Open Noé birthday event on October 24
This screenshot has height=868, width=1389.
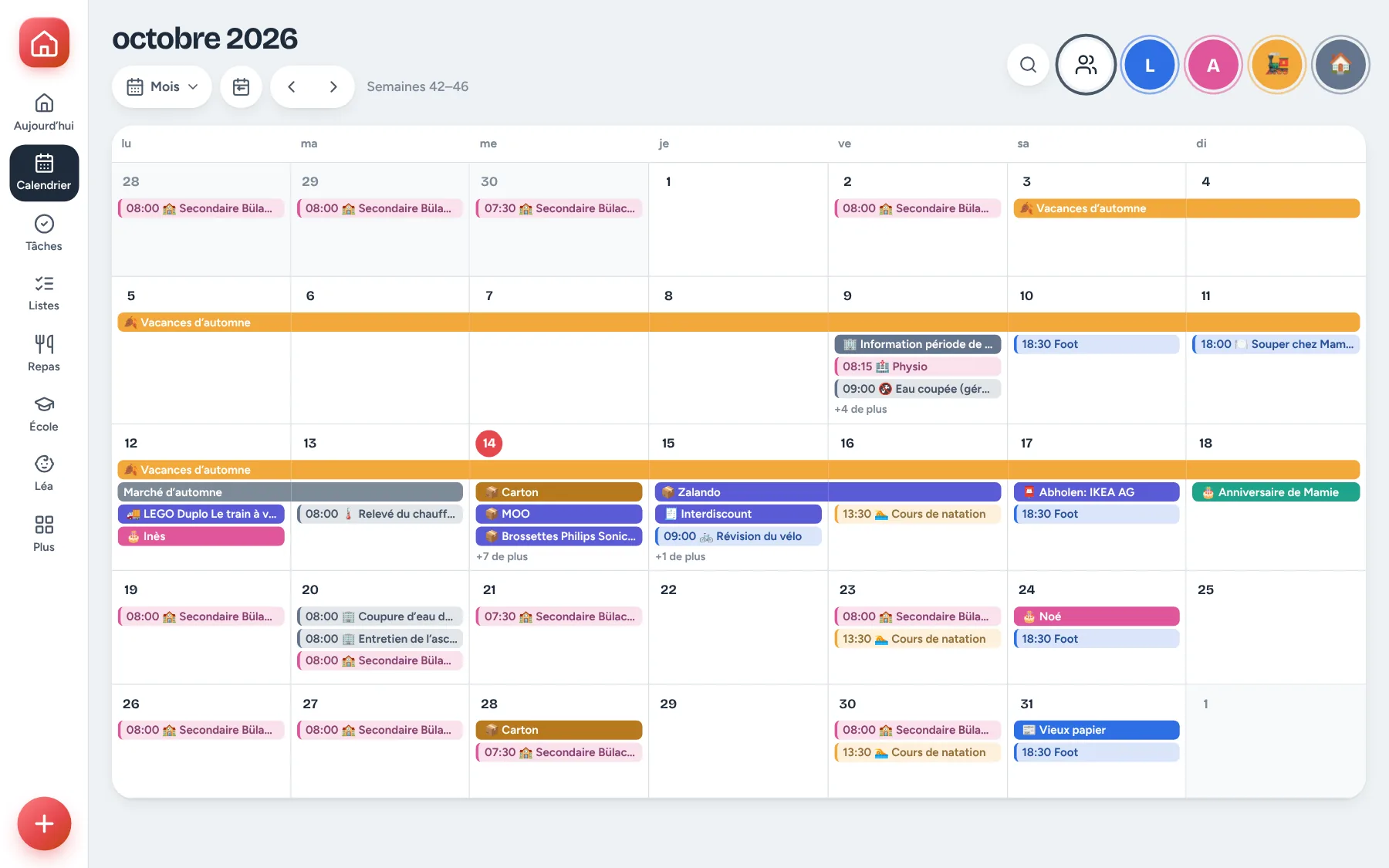1097,616
